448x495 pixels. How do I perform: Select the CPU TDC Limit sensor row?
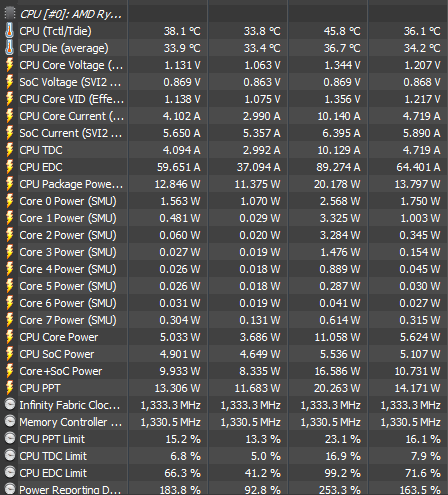click(x=224, y=456)
